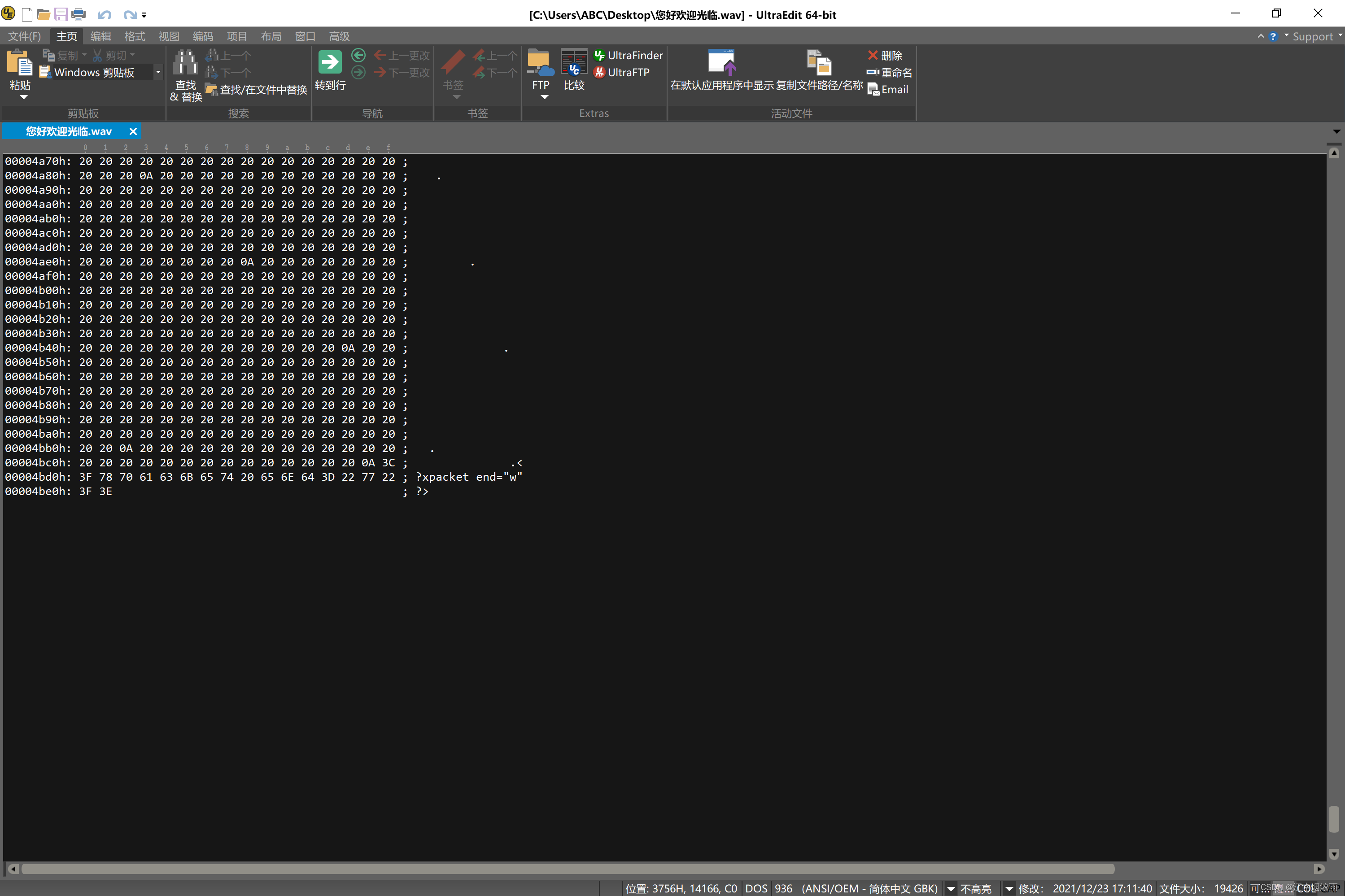Viewport: 1345px width, 896px height.
Task: Open the 不高亮 syntax highlighting dropdown
Action: pos(1009,888)
